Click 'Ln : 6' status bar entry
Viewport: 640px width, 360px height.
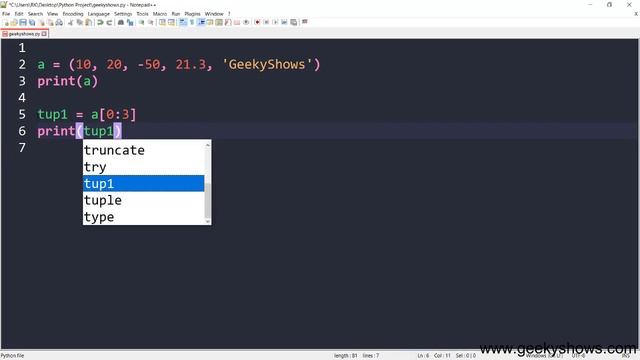pyautogui.click(x=423, y=356)
